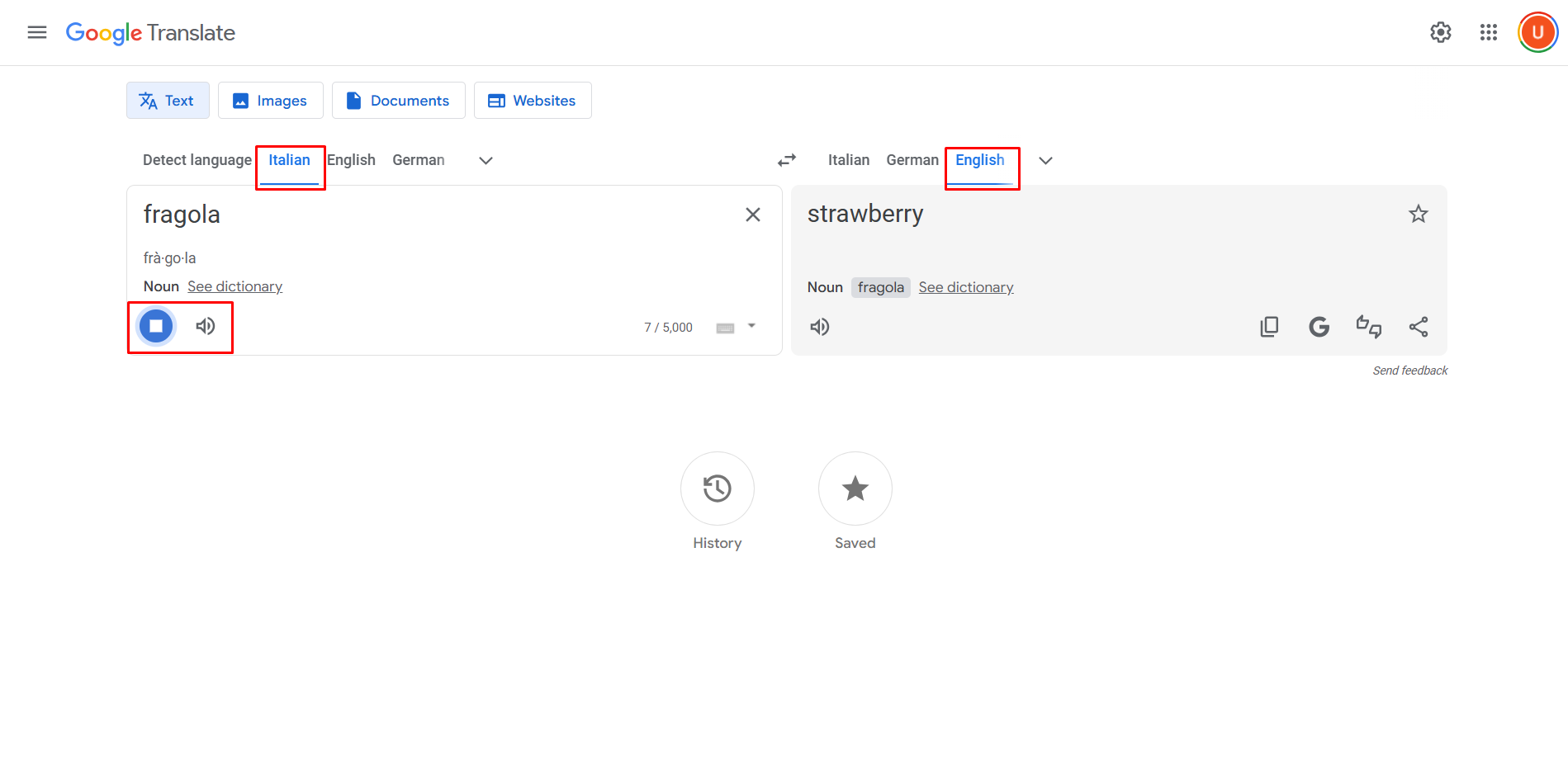Clear the input text with X
The image size is (1568, 779).
coord(752,214)
